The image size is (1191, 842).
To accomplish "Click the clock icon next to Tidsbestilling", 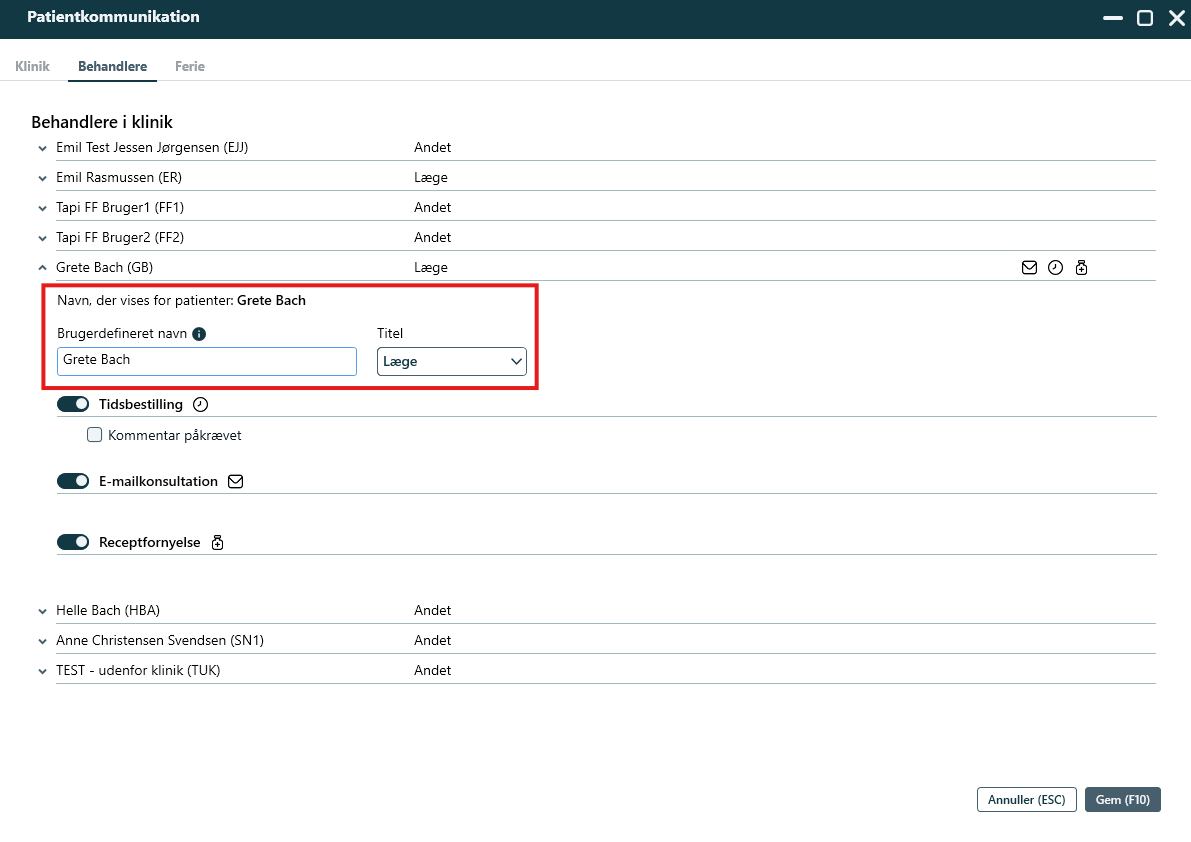I will point(201,405).
